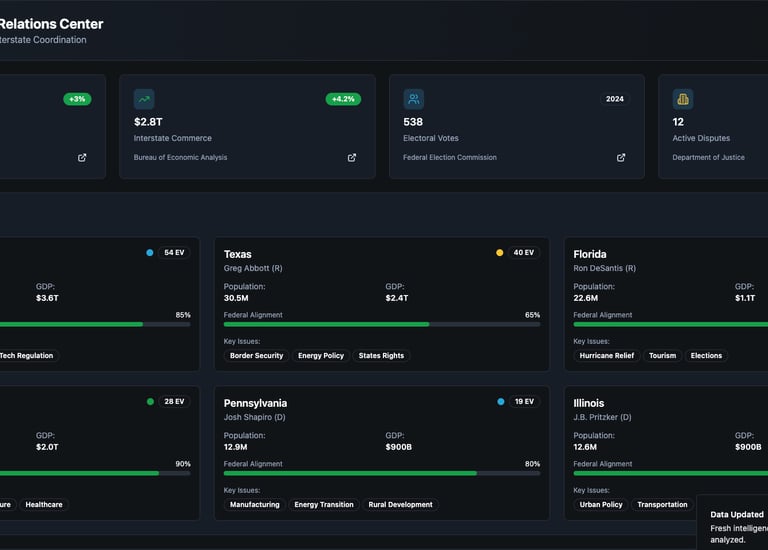This screenshot has height=550, width=768.
Task: Open external link icon on +3% card
Action: [82, 158]
